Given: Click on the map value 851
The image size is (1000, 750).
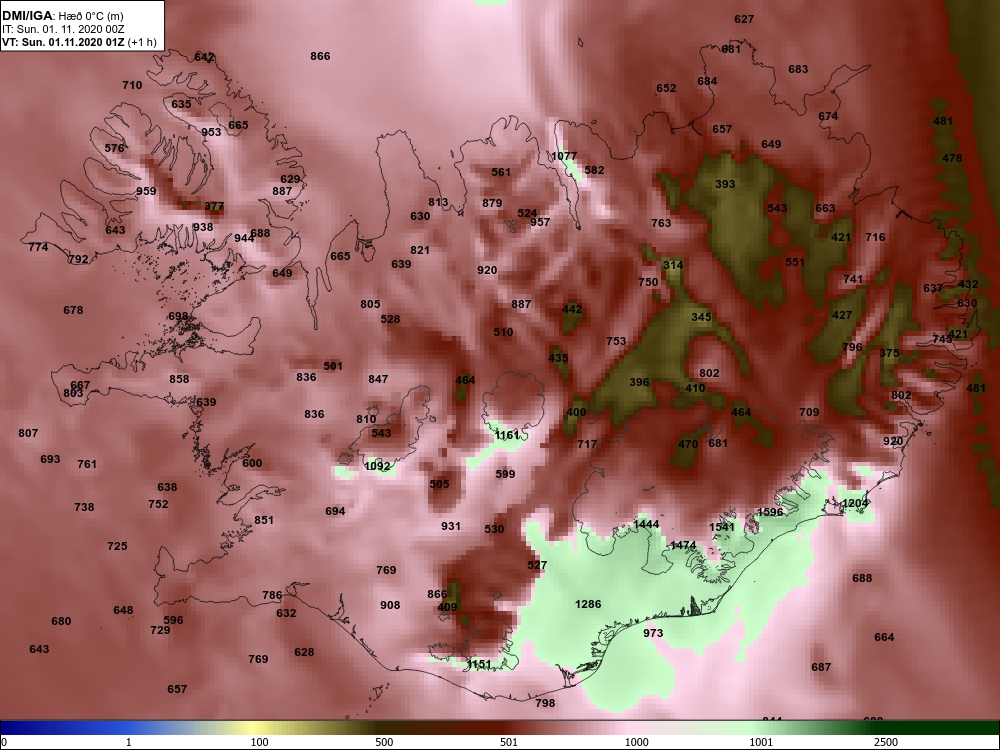Looking at the screenshot, I should pyautogui.click(x=264, y=520).
